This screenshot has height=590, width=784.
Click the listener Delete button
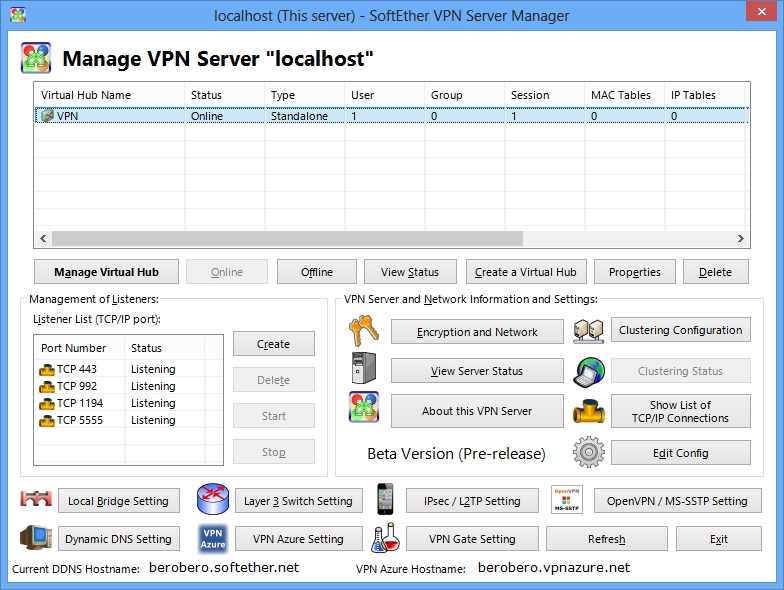[274, 380]
